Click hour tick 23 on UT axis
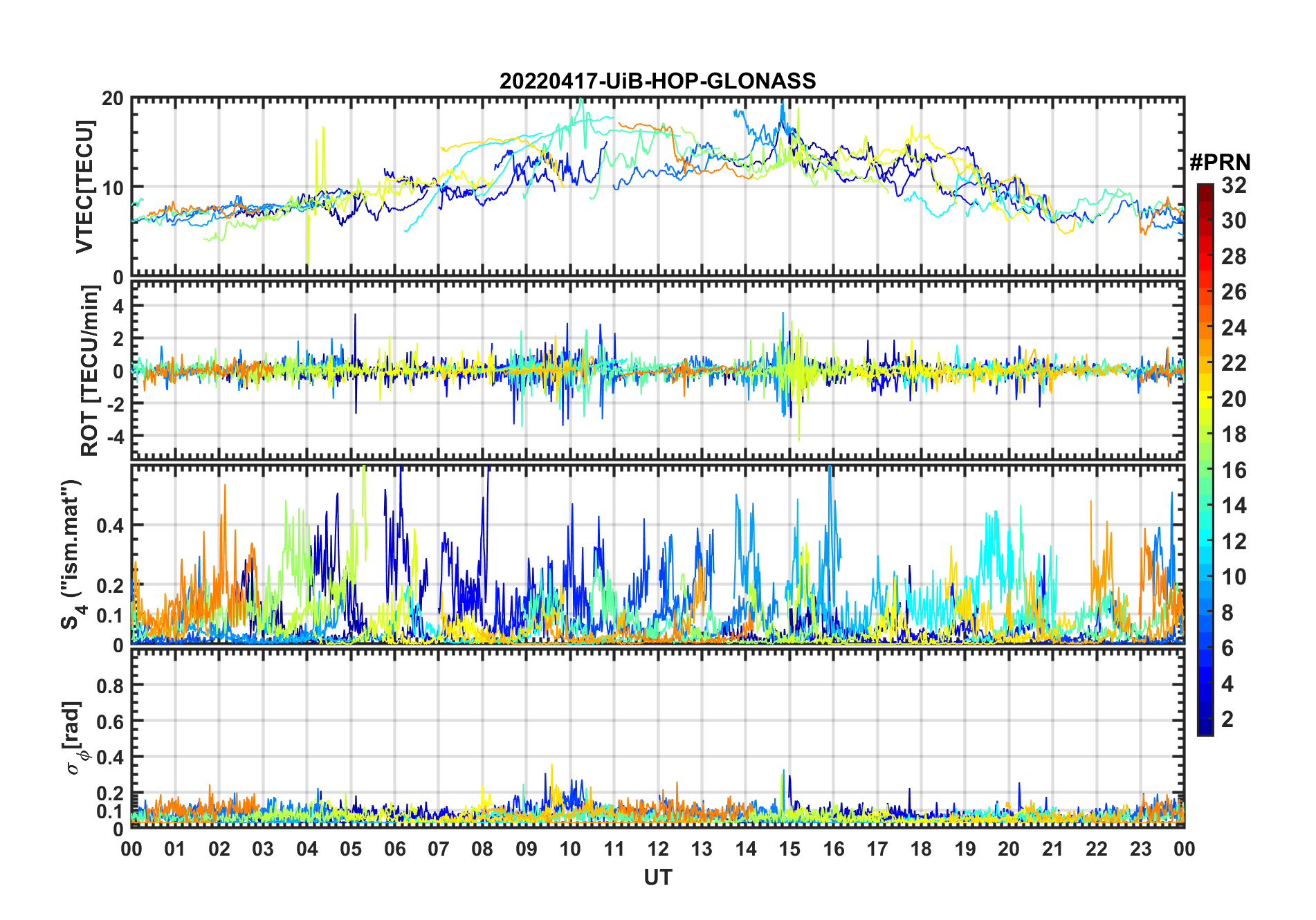This screenshot has width=1316, height=920. (x=1141, y=849)
